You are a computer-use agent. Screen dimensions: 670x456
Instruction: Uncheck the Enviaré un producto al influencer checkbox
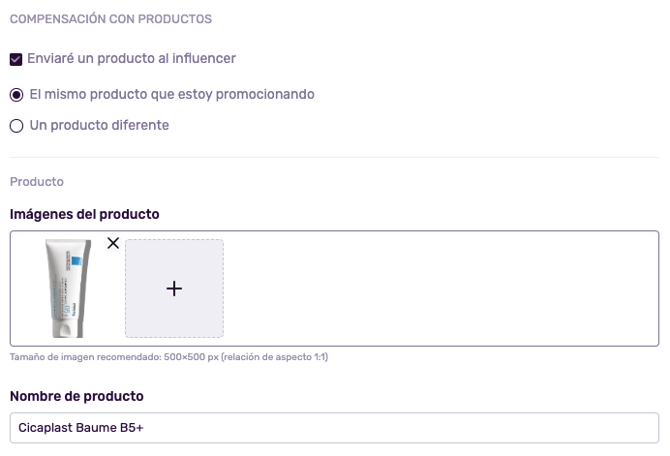(x=16, y=59)
